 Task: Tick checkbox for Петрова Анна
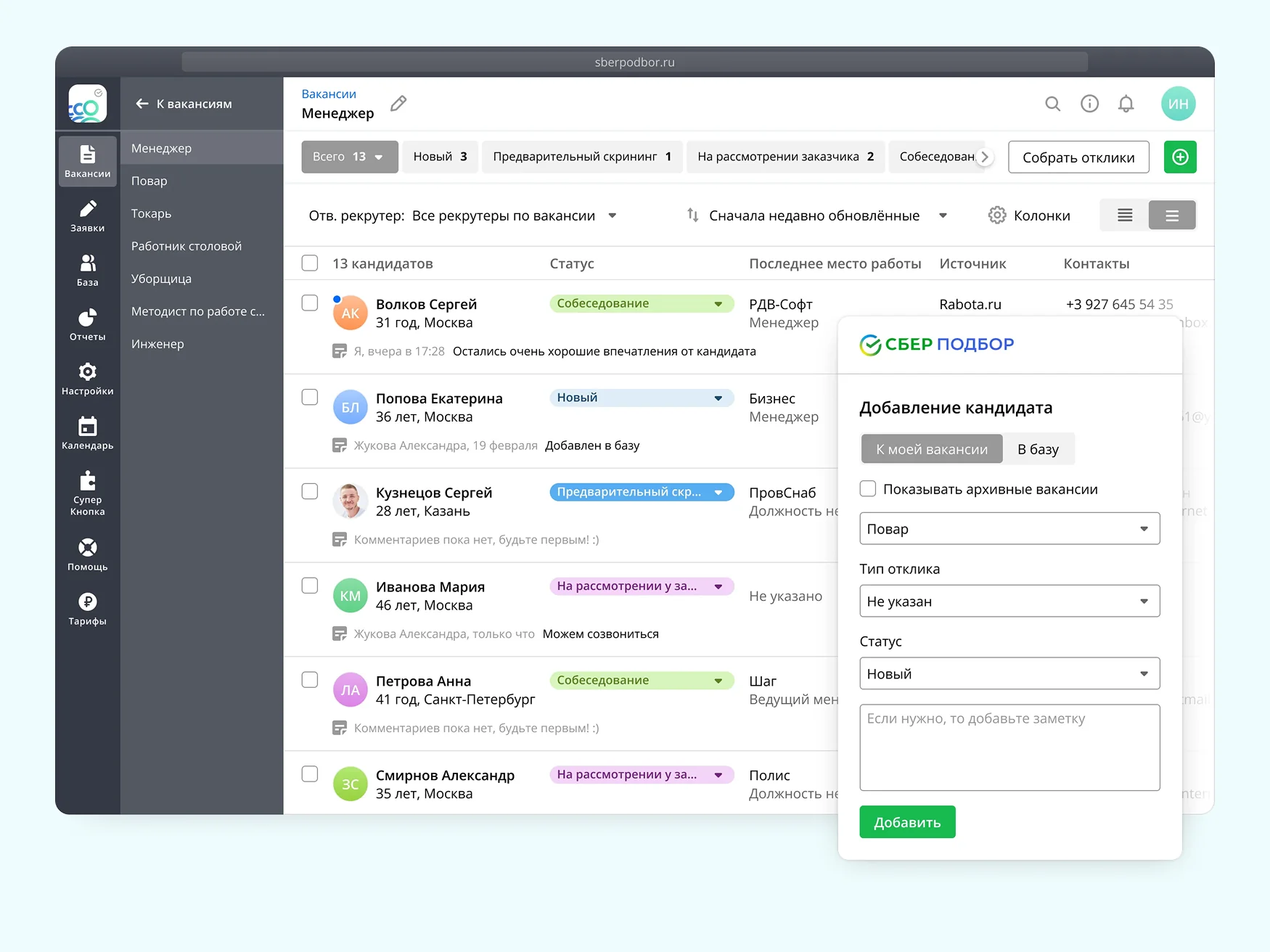tap(310, 680)
